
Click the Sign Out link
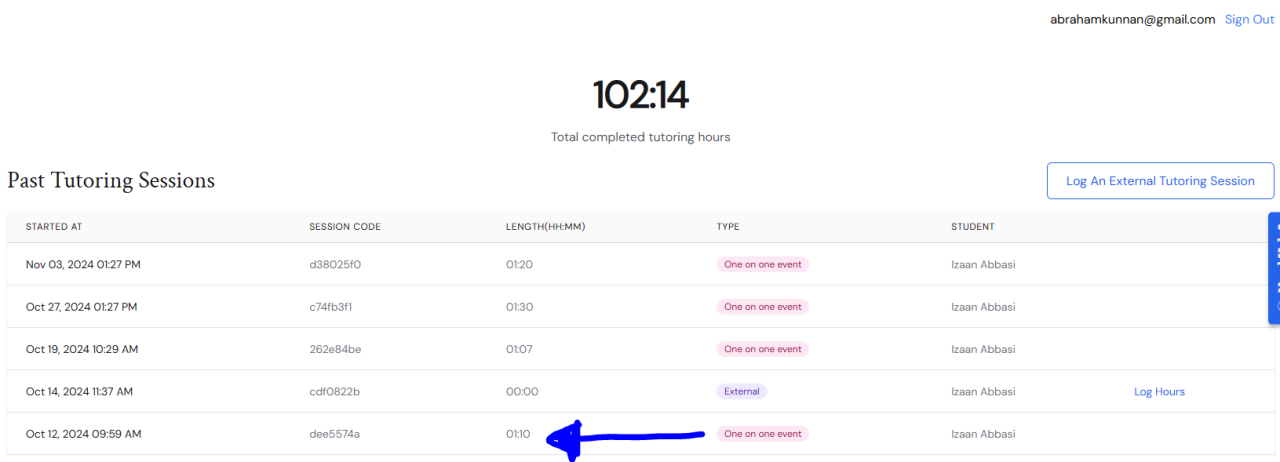(x=1249, y=19)
